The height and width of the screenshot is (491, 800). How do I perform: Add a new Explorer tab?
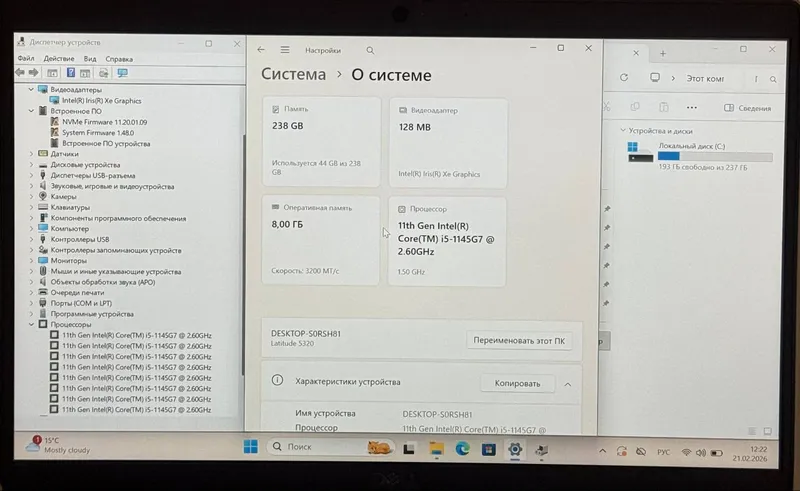coord(663,53)
